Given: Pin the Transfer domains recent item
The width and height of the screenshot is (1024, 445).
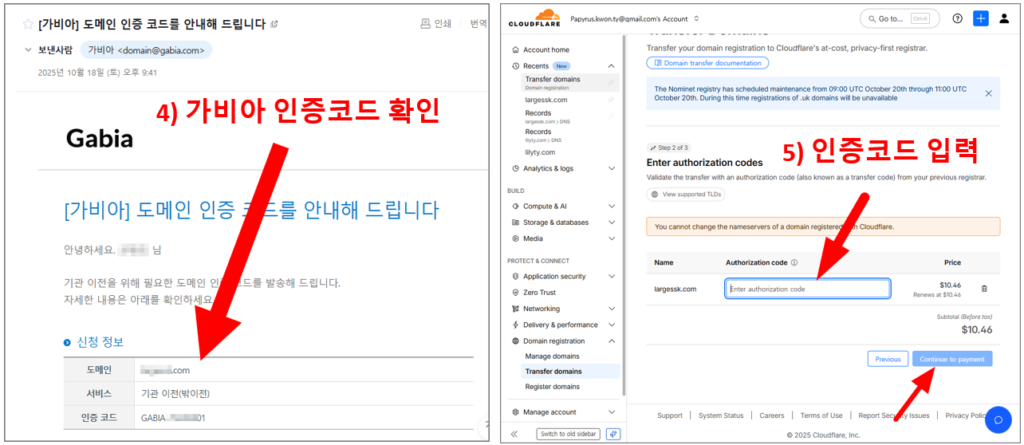Looking at the screenshot, I should click(x=611, y=82).
